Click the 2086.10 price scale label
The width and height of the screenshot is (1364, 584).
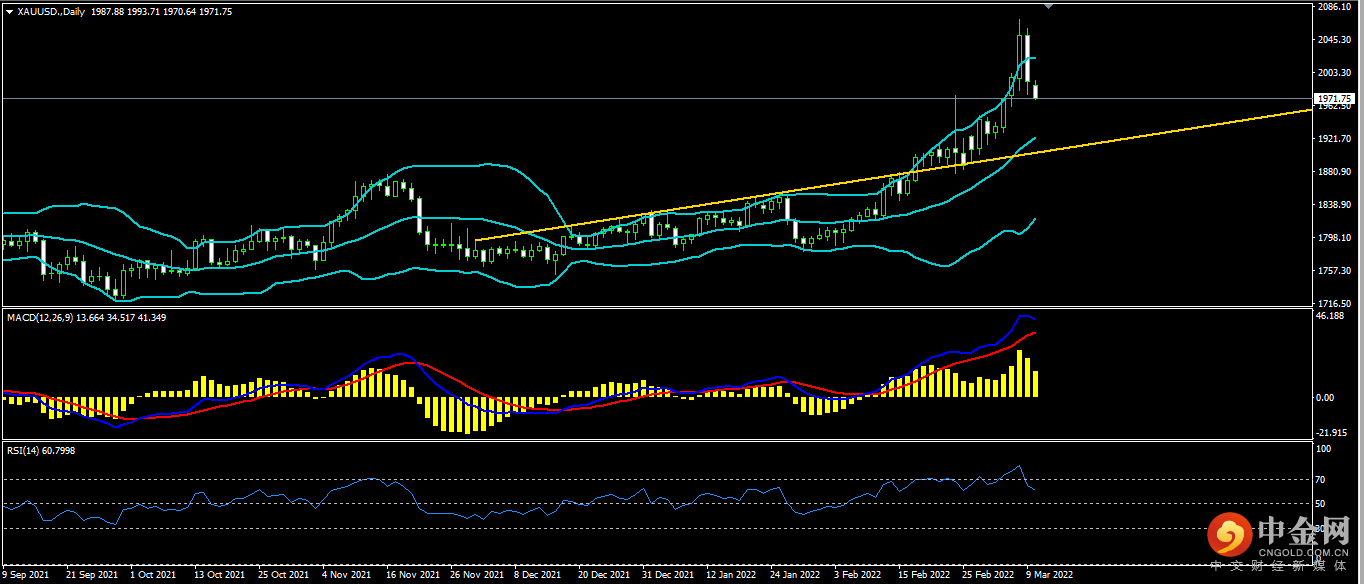pos(1335,7)
